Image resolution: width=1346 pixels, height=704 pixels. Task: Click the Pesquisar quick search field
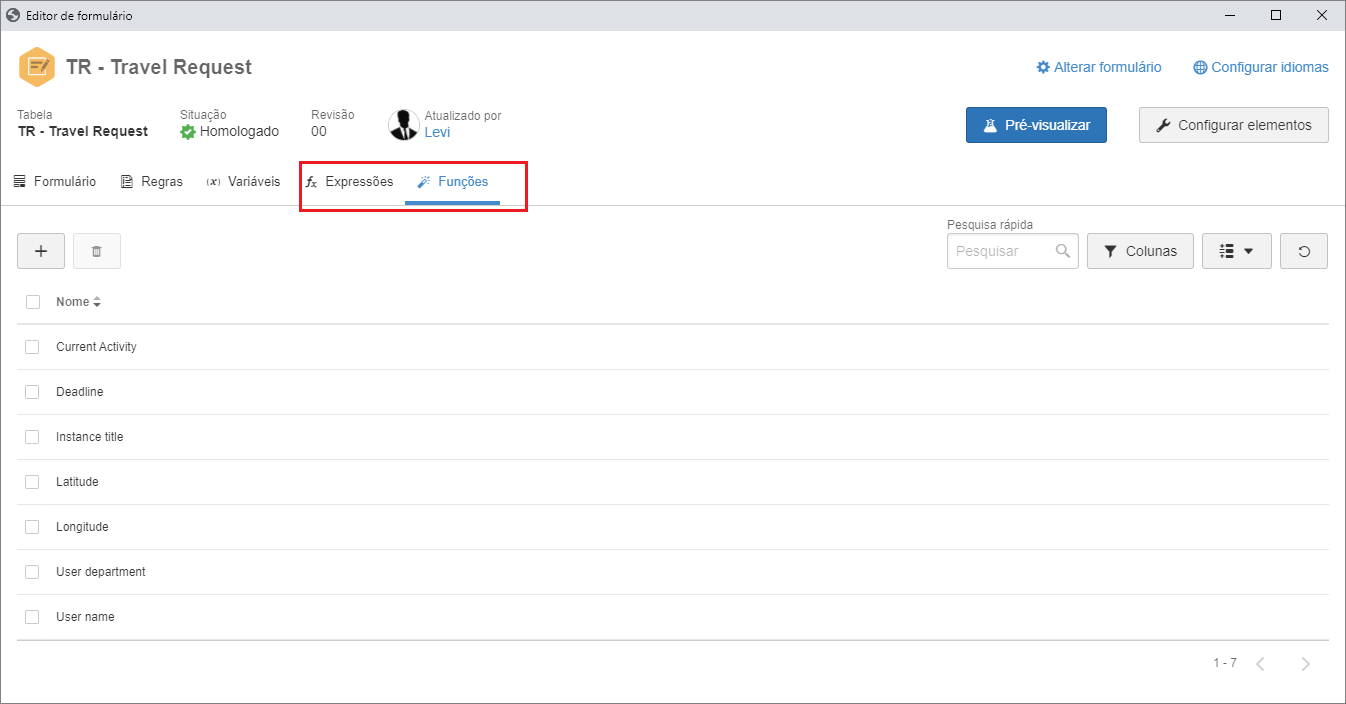coord(1013,251)
